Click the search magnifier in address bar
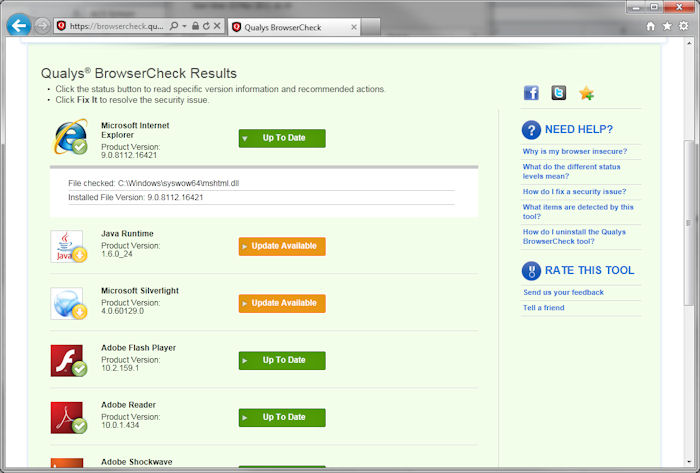The width and height of the screenshot is (700, 473). click(x=174, y=26)
